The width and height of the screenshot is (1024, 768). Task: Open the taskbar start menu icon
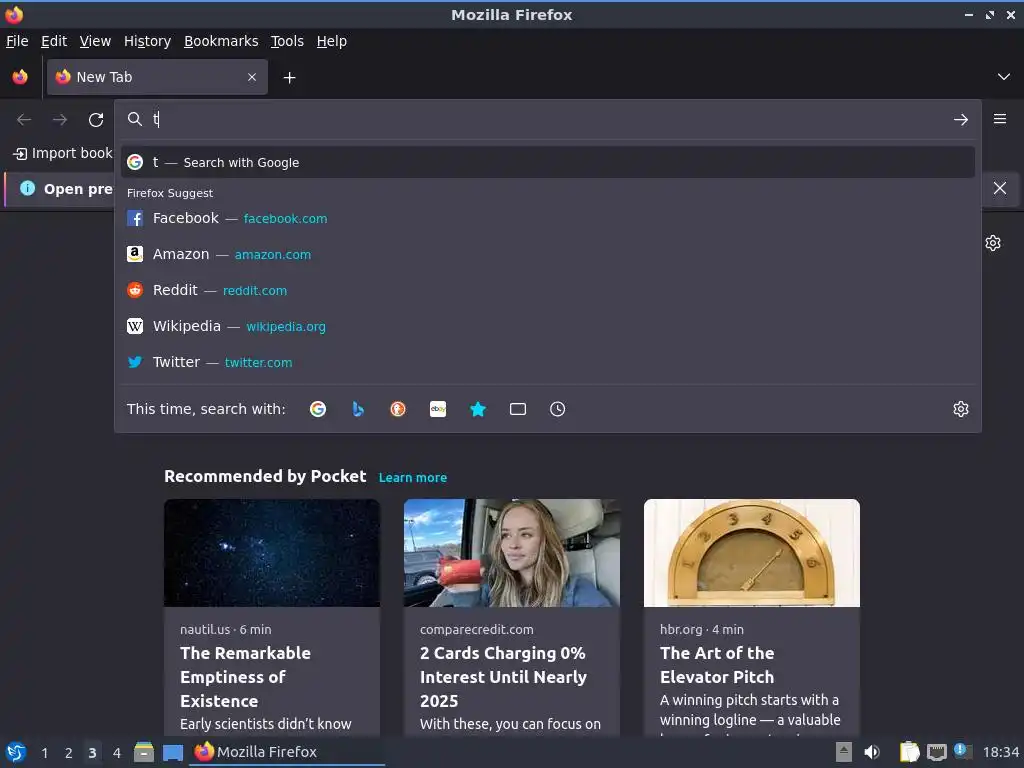16,752
